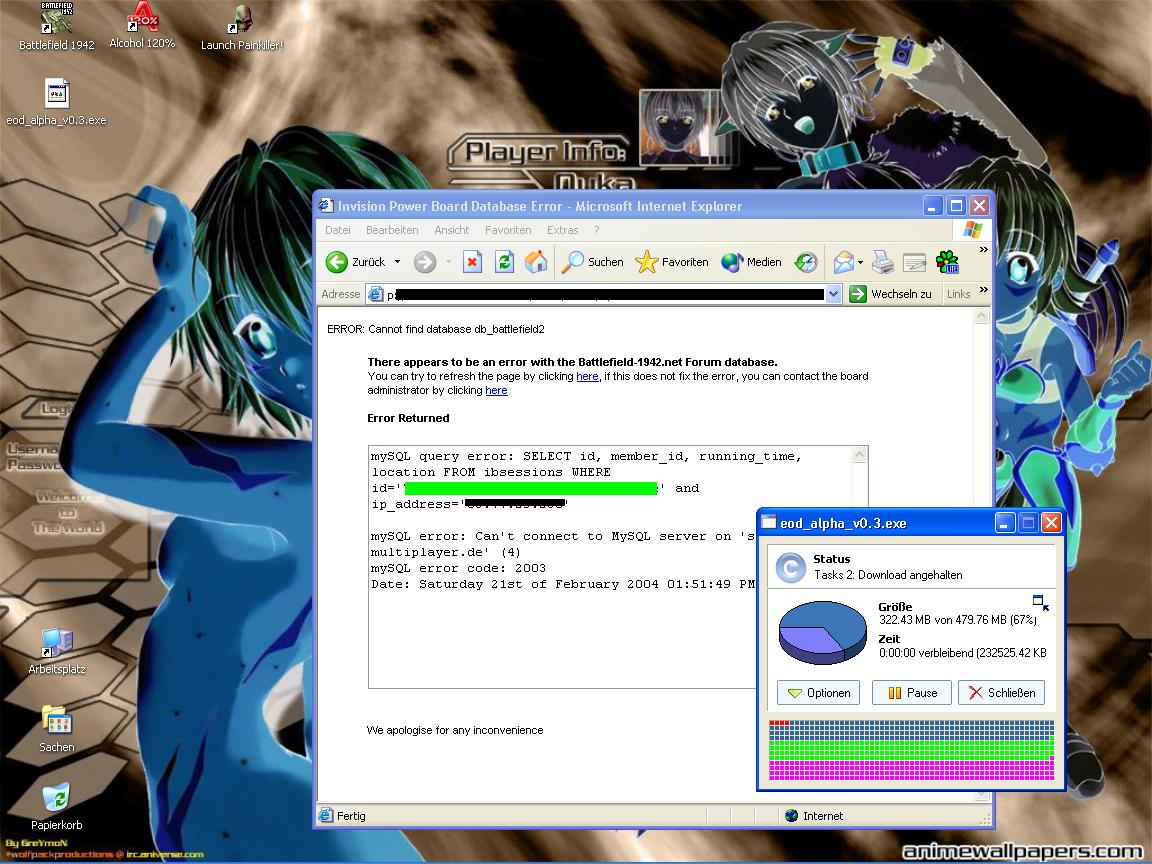Refresh the page with the toolbar icon
The height and width of the screenshot is (864, 1152).
click(x=504, y=262)
